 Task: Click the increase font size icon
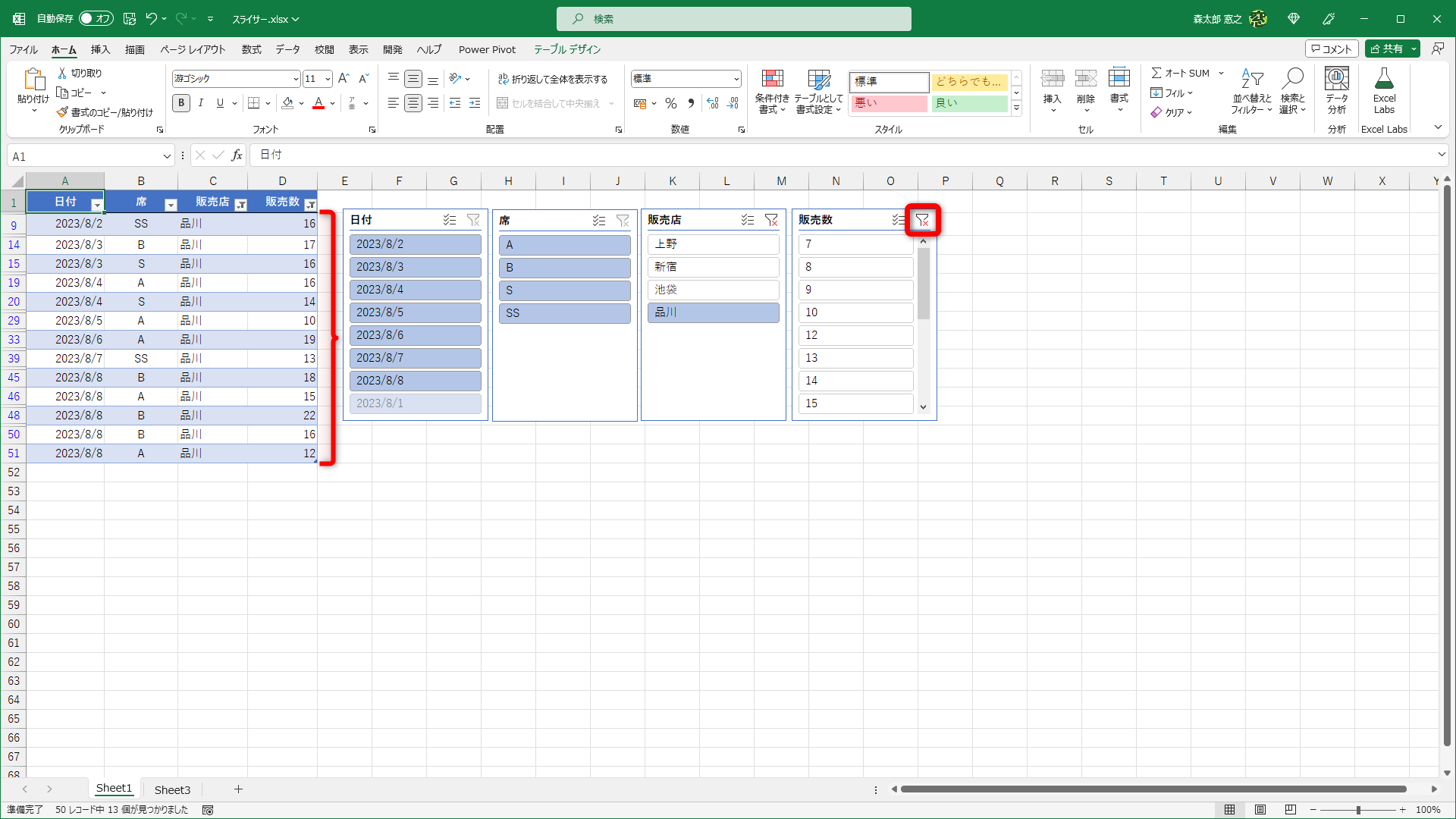[x=344, y=79]
